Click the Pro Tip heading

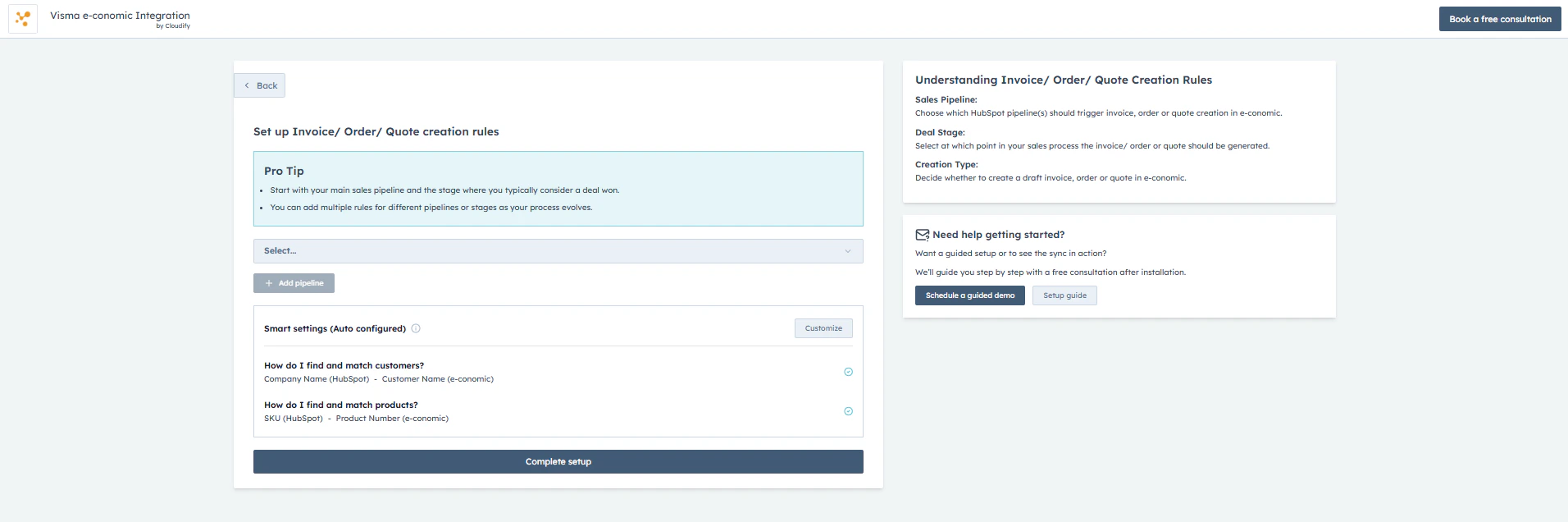tap(284, 171)
